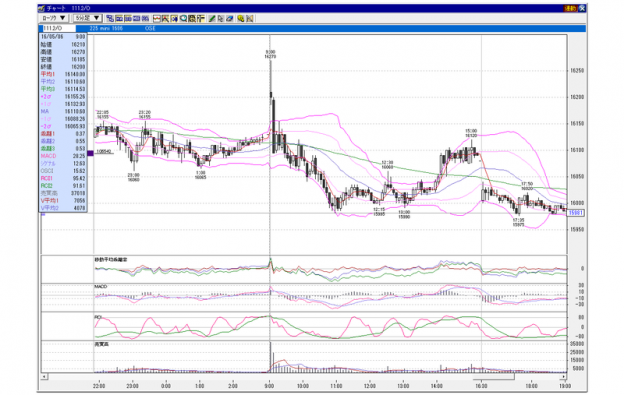Click the horizontal scrollbar thumb near 16:30

tap(493, 376)
